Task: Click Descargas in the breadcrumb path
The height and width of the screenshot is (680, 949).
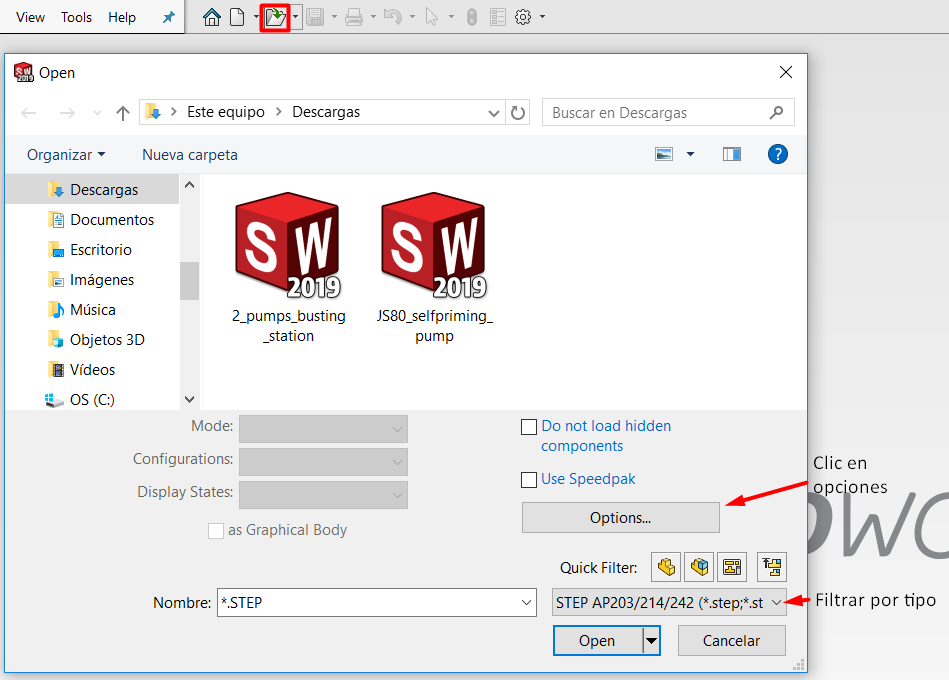Action: [326, 112]
